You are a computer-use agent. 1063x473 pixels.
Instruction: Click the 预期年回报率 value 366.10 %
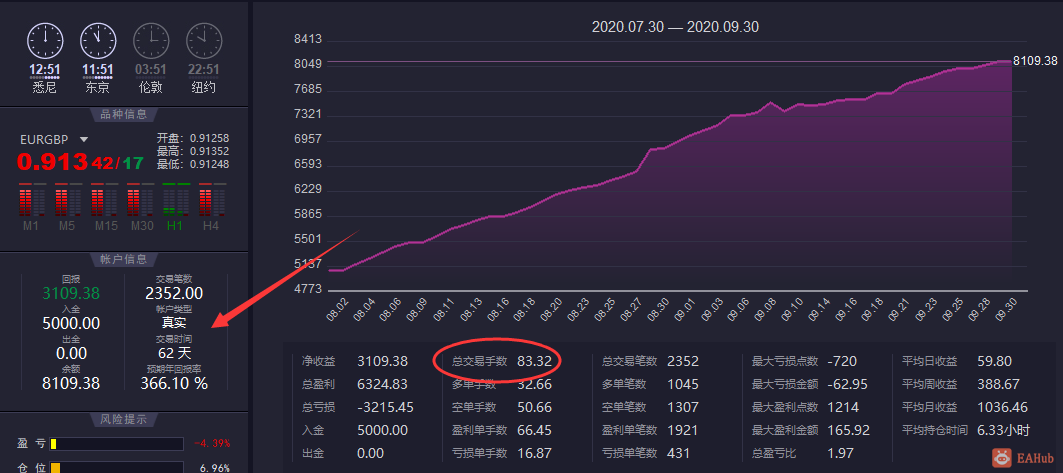click(174, 383)
